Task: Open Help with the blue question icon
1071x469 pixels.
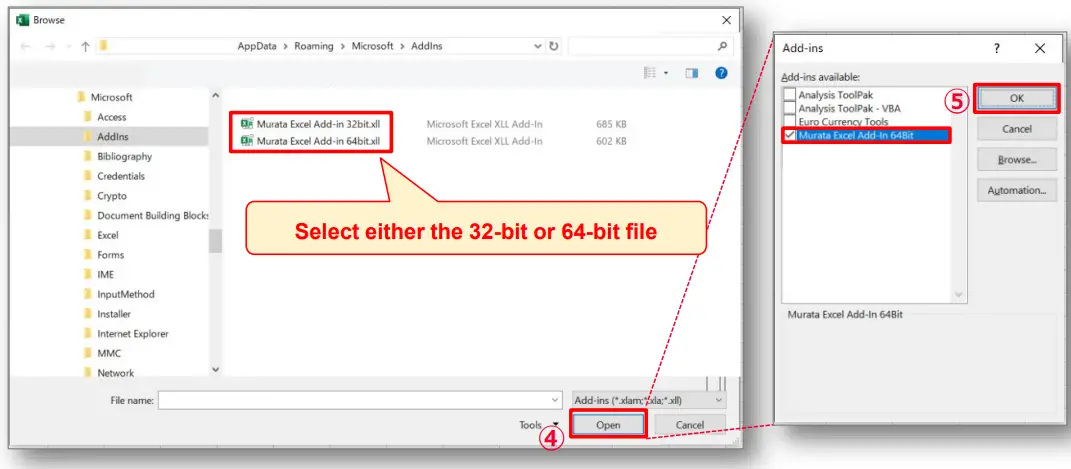Action: point(721,73)
